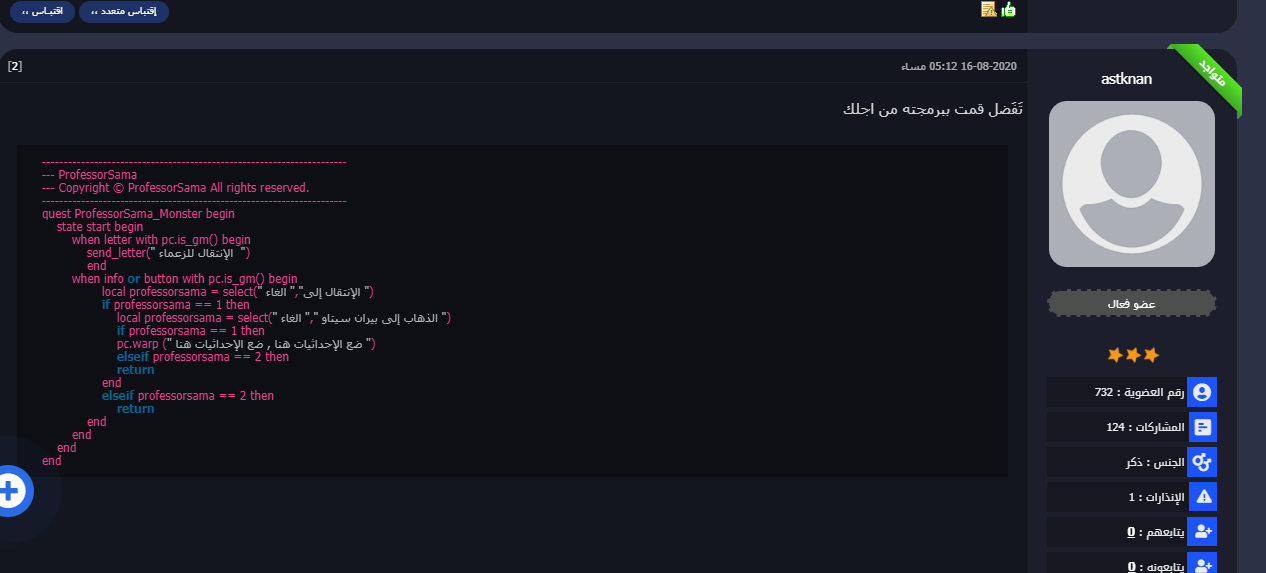Click the عضو فعال rank badge
Viewport: 1266px width, 573px height.
1132,303
